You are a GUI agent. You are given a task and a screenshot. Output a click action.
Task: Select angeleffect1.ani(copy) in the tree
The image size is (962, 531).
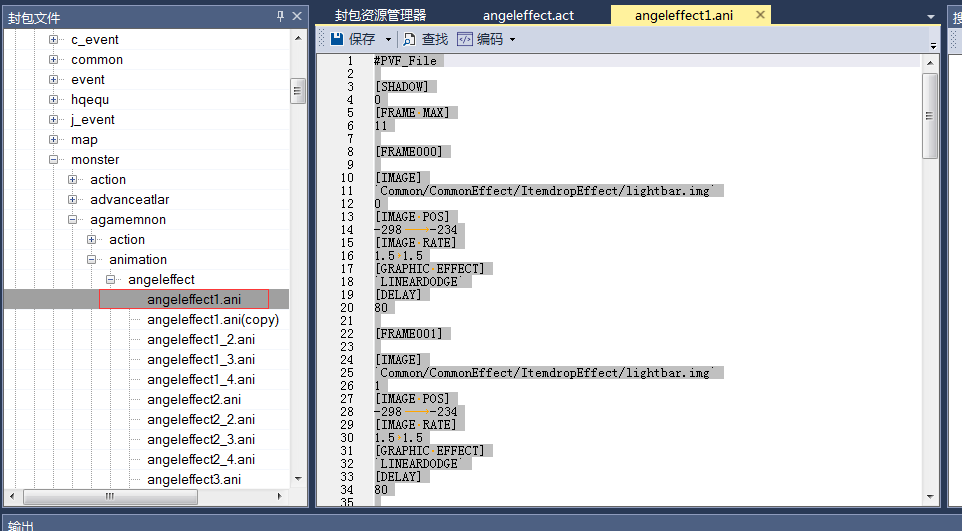[212, 320]
